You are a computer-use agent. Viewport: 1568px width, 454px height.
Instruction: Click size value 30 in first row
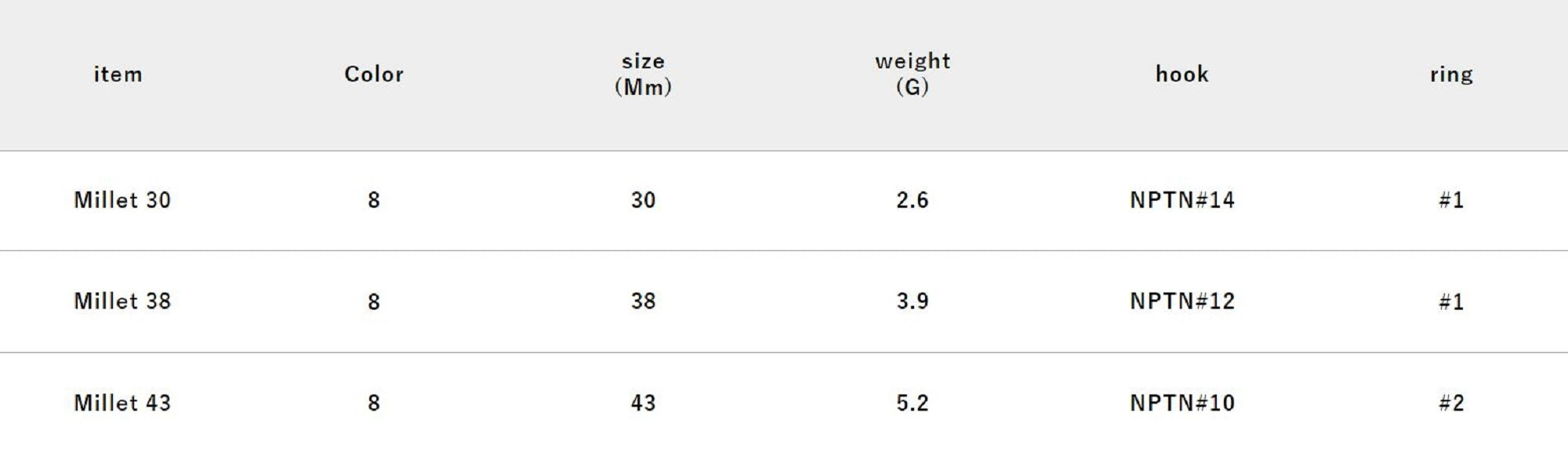tap(643, 200)
